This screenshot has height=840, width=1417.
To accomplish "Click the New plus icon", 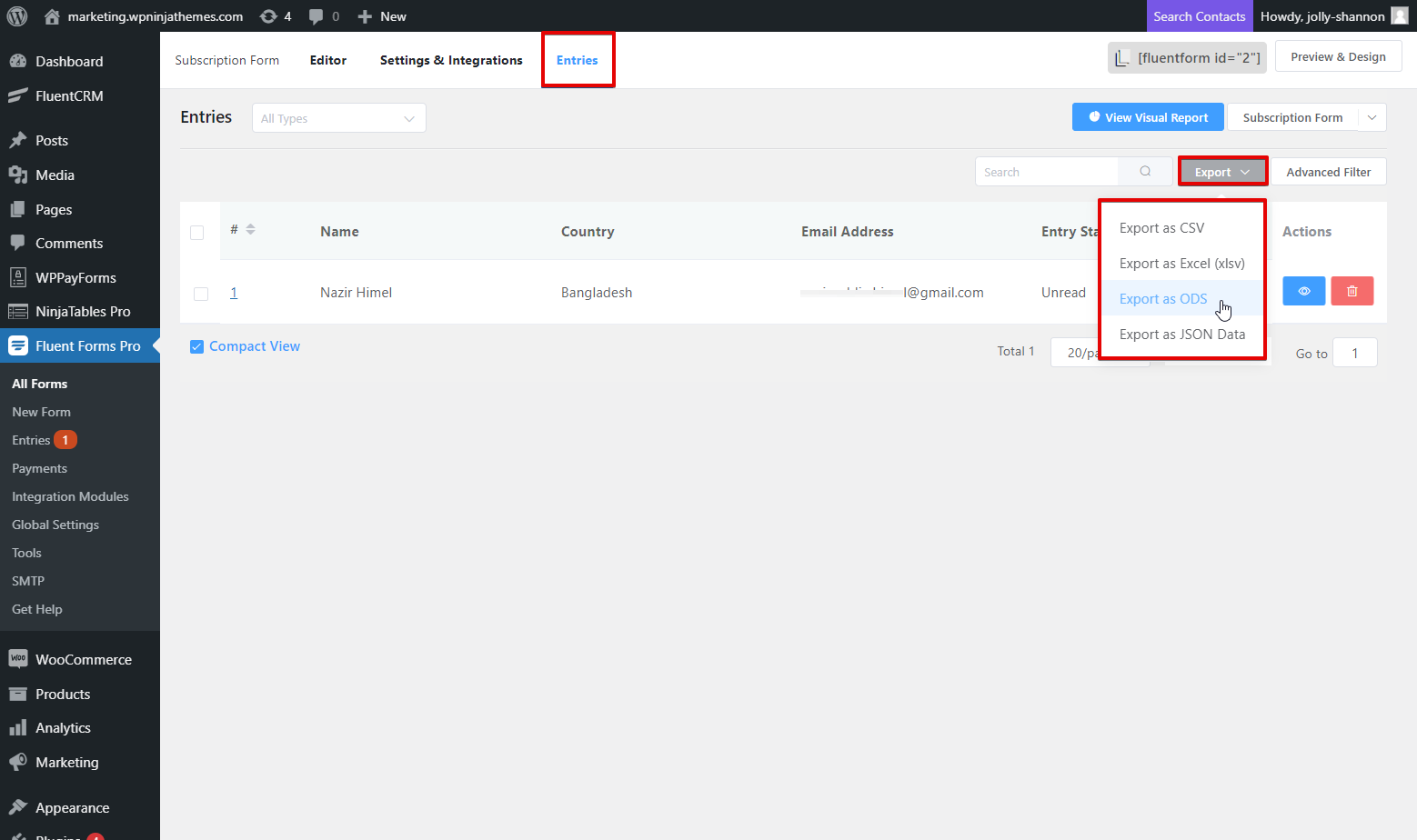I will click(365, 16).
